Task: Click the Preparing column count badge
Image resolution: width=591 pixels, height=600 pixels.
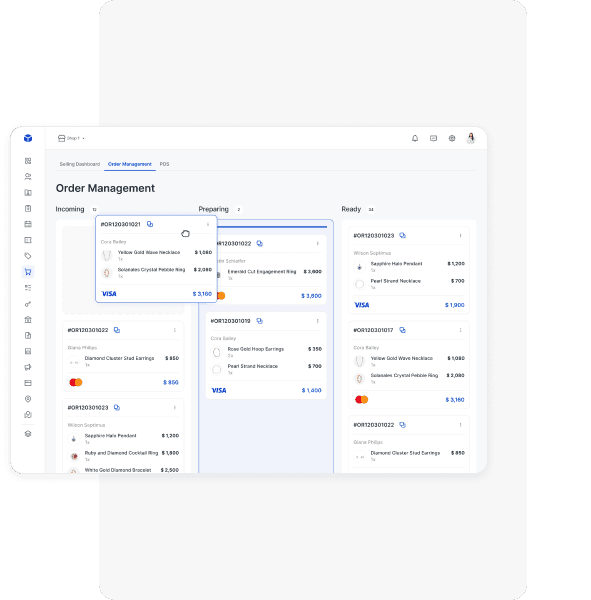Action: click(238, 209)
